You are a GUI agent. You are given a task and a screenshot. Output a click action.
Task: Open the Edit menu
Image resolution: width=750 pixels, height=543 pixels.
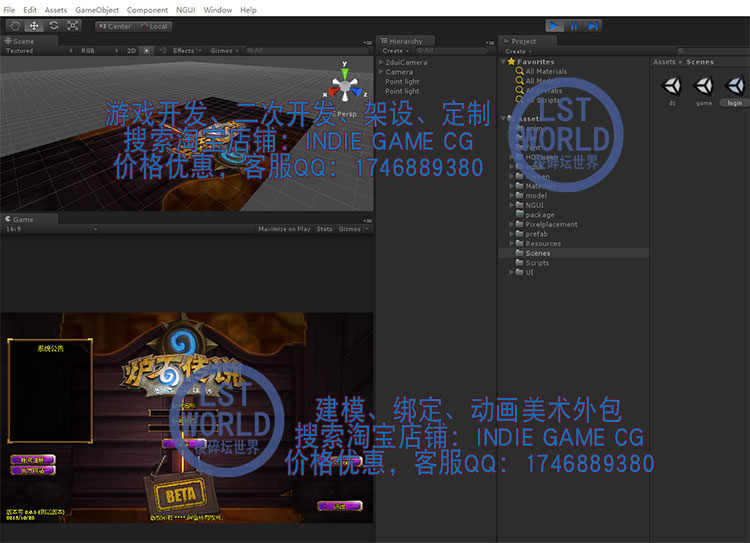click(30, 10)
